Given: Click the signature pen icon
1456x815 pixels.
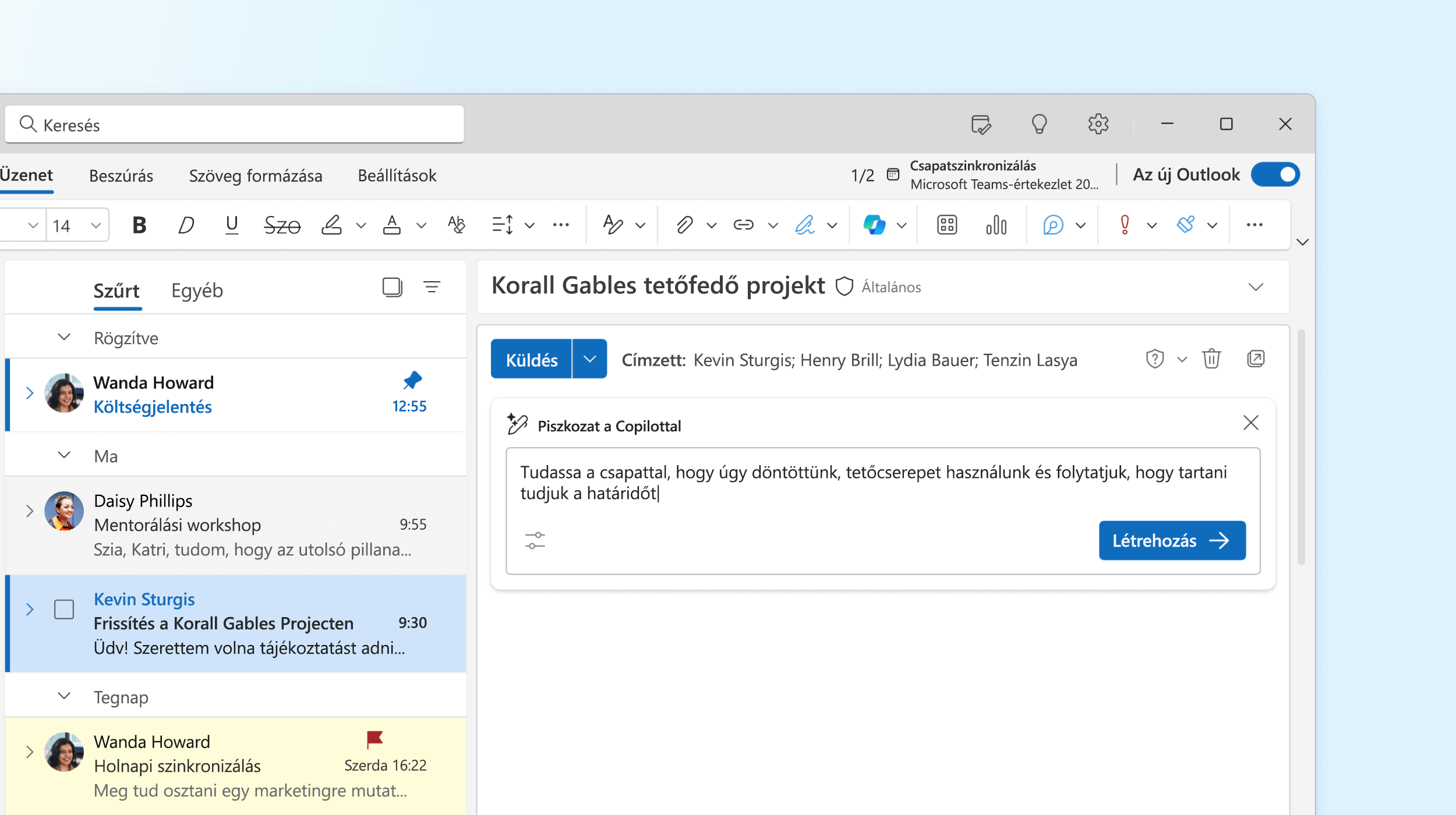Looking at the screenshot, I should click(x=805, y=225).
